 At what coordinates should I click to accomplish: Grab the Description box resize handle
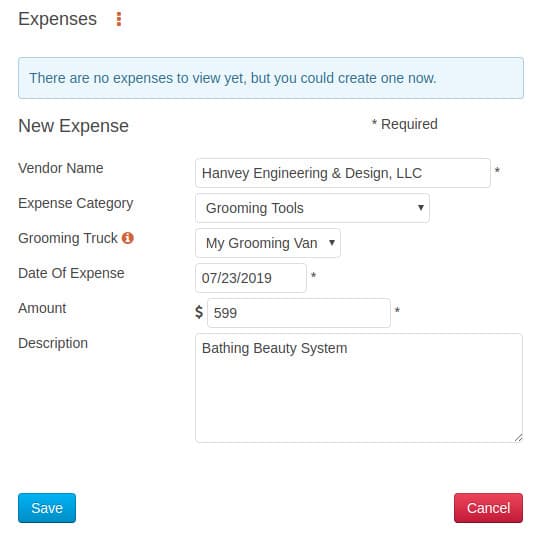519,438
